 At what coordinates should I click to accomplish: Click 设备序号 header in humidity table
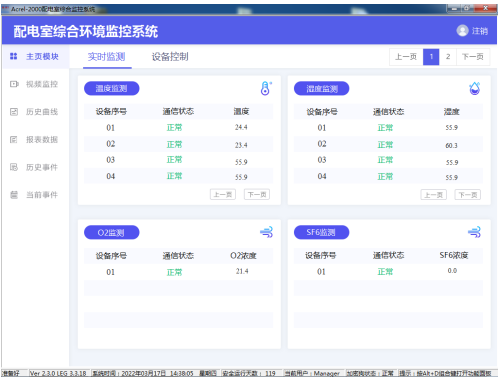[x=322, y=112]
